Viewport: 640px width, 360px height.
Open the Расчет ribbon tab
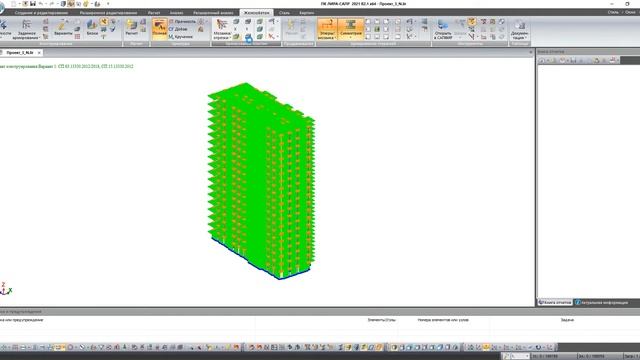(x=154, y=13)
